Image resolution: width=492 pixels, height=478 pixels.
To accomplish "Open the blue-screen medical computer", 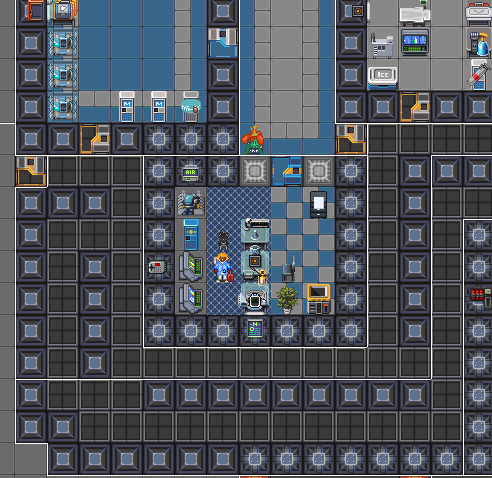I will coord(414,42).
